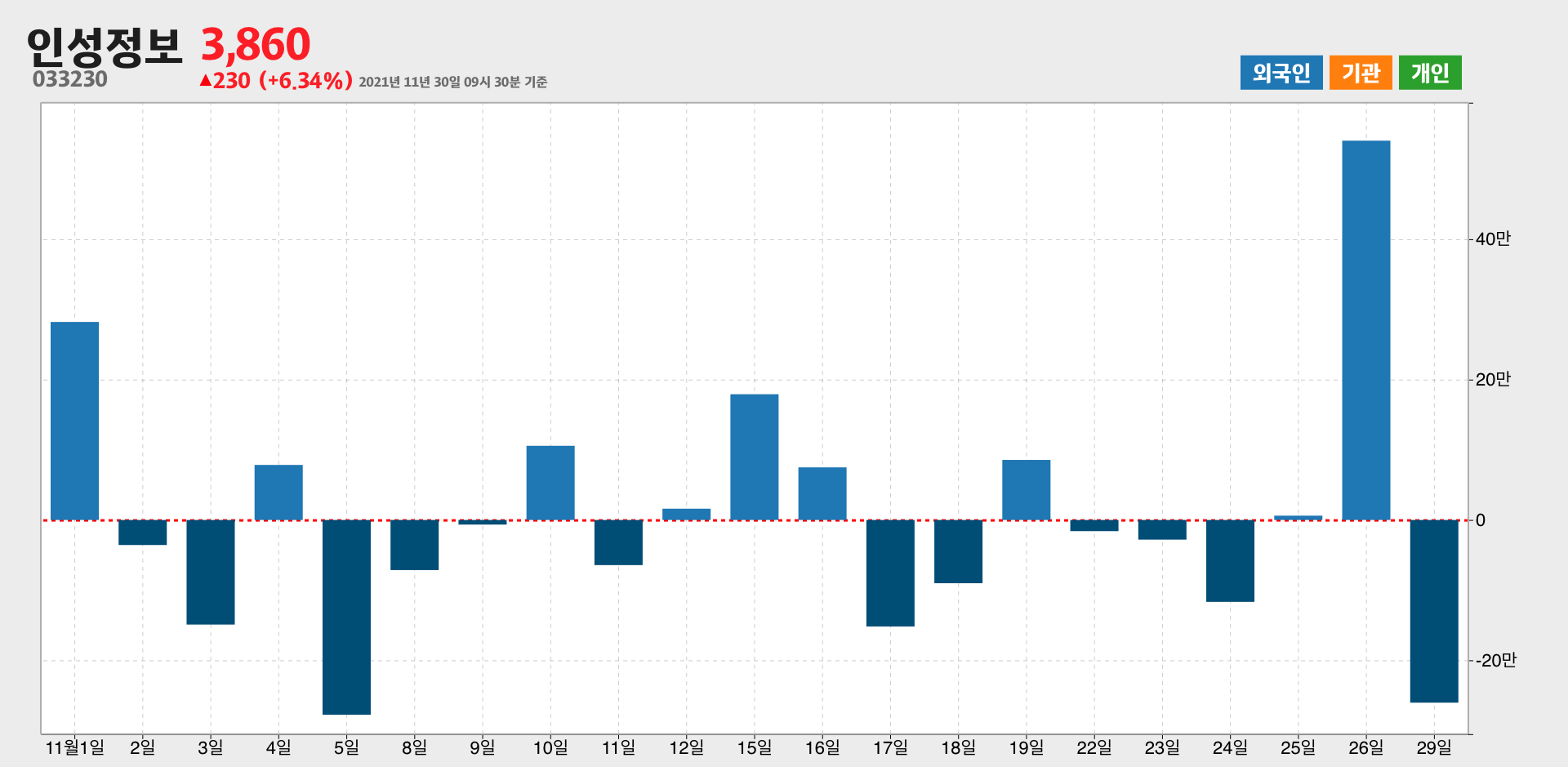Select the 외국인 investor tab

click(1281, 73)
